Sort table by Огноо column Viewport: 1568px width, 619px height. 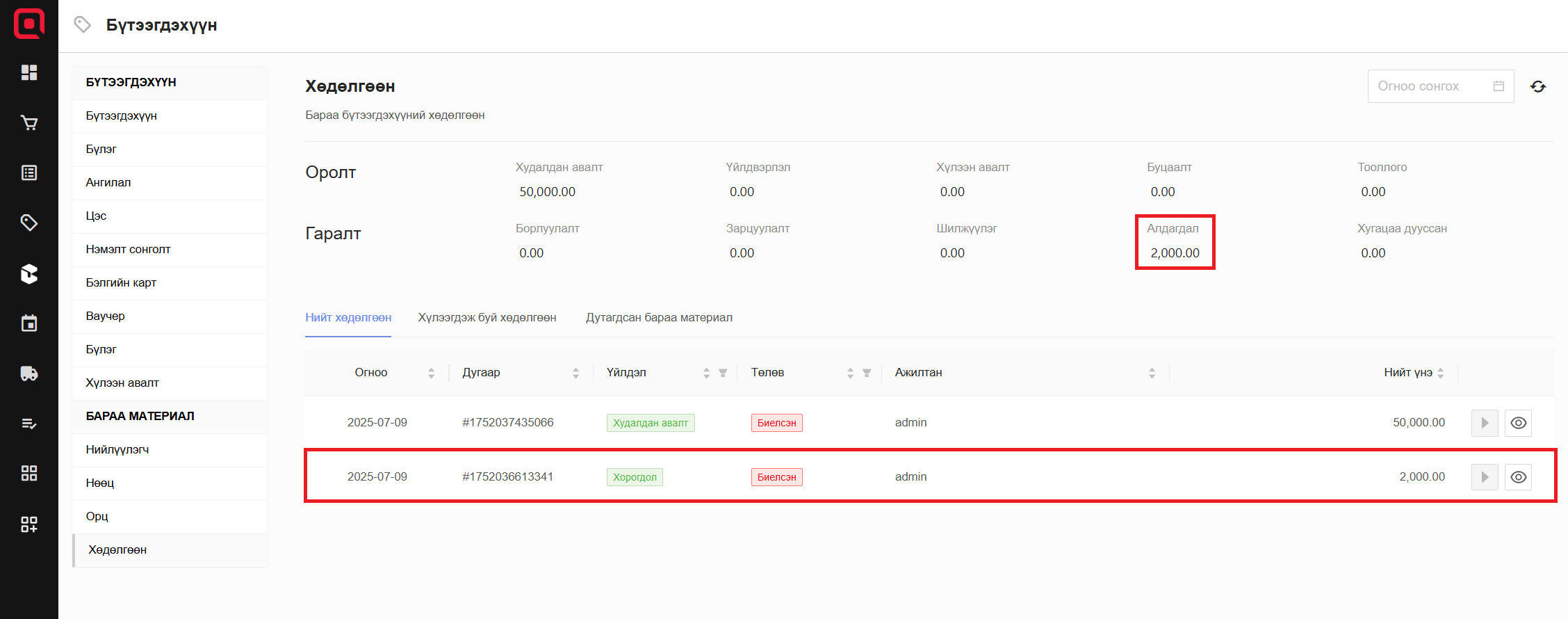(x=431, y=373)
